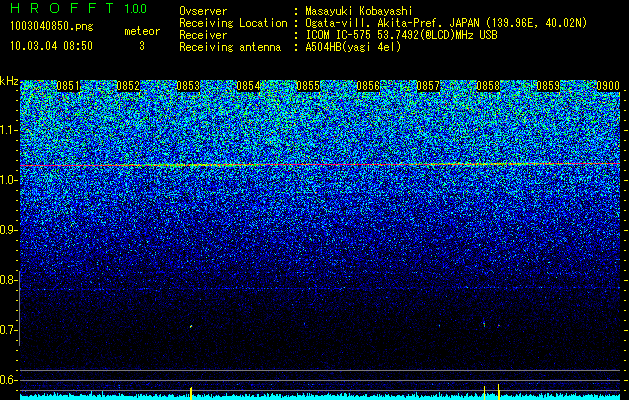
Task: Click the 0851 time label
Action: click(x=68, y=86)
